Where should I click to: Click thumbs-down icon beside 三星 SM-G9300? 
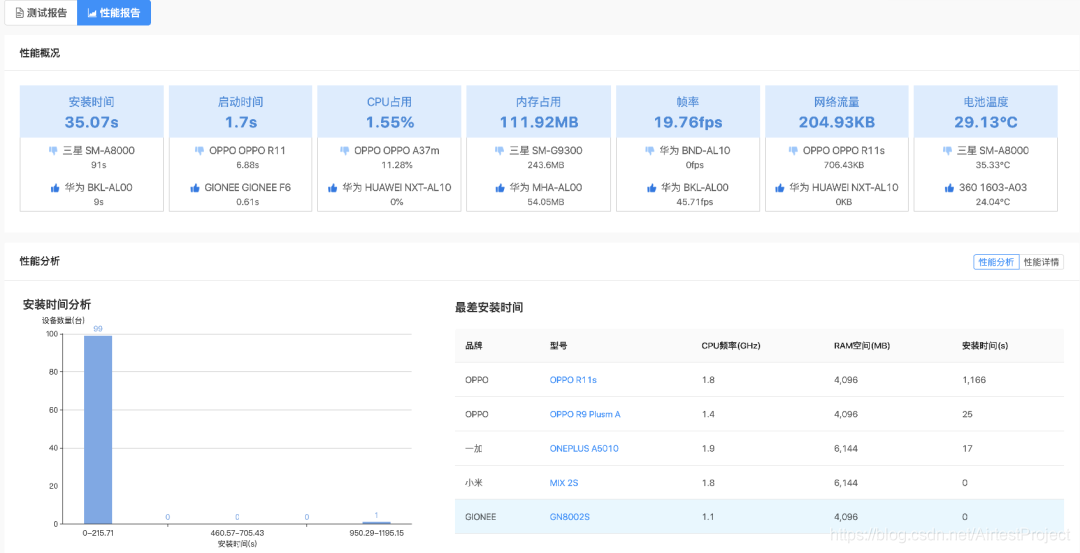click(500, 151)
